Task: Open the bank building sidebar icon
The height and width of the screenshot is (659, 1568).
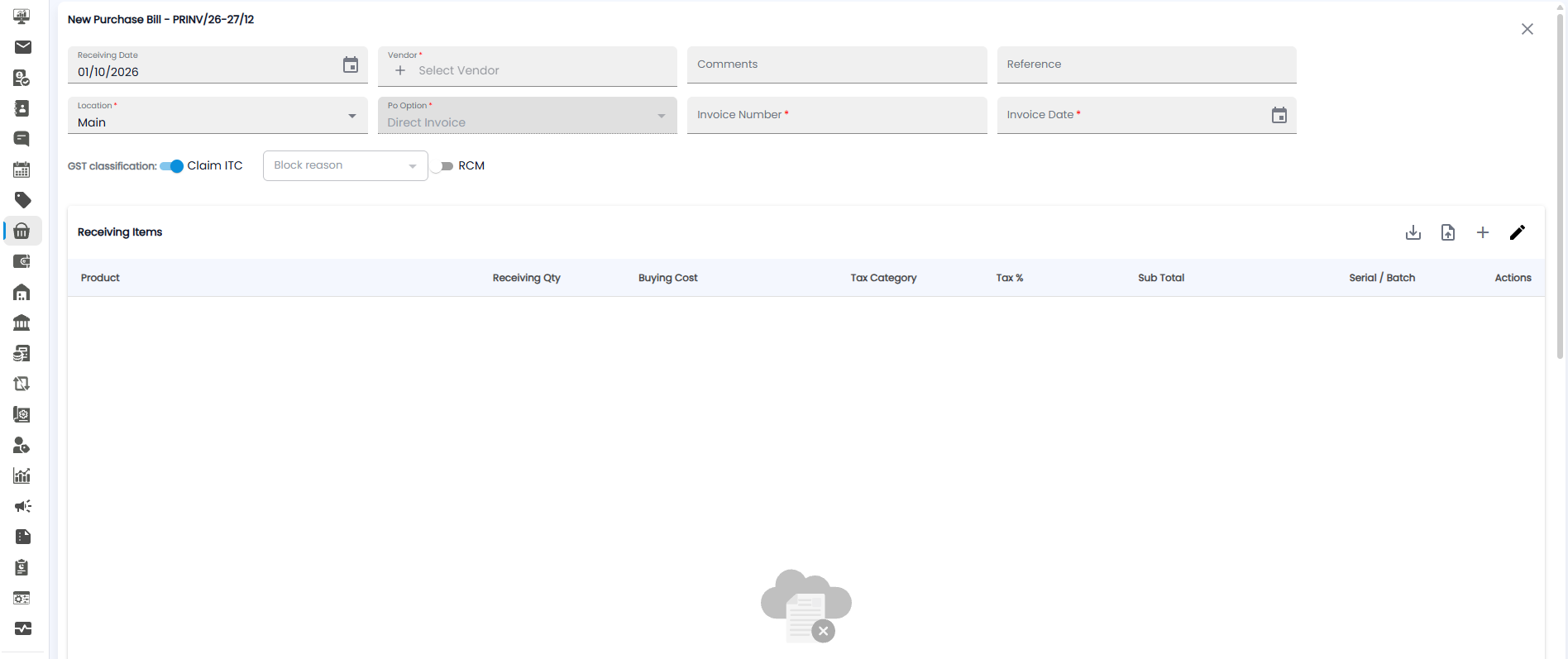Action: click(22, 322)
